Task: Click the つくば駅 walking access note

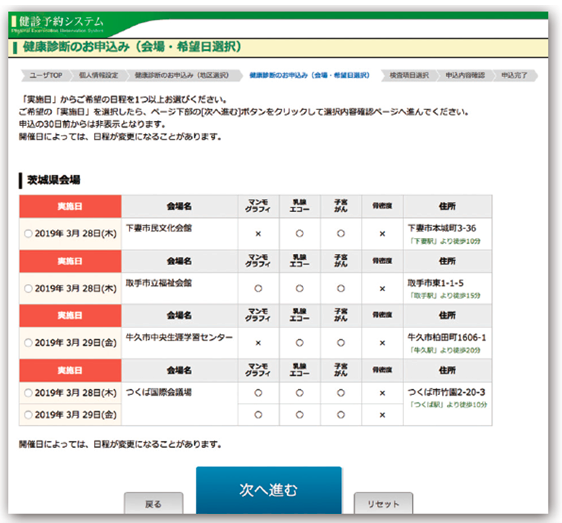Action: pos(448,405)
